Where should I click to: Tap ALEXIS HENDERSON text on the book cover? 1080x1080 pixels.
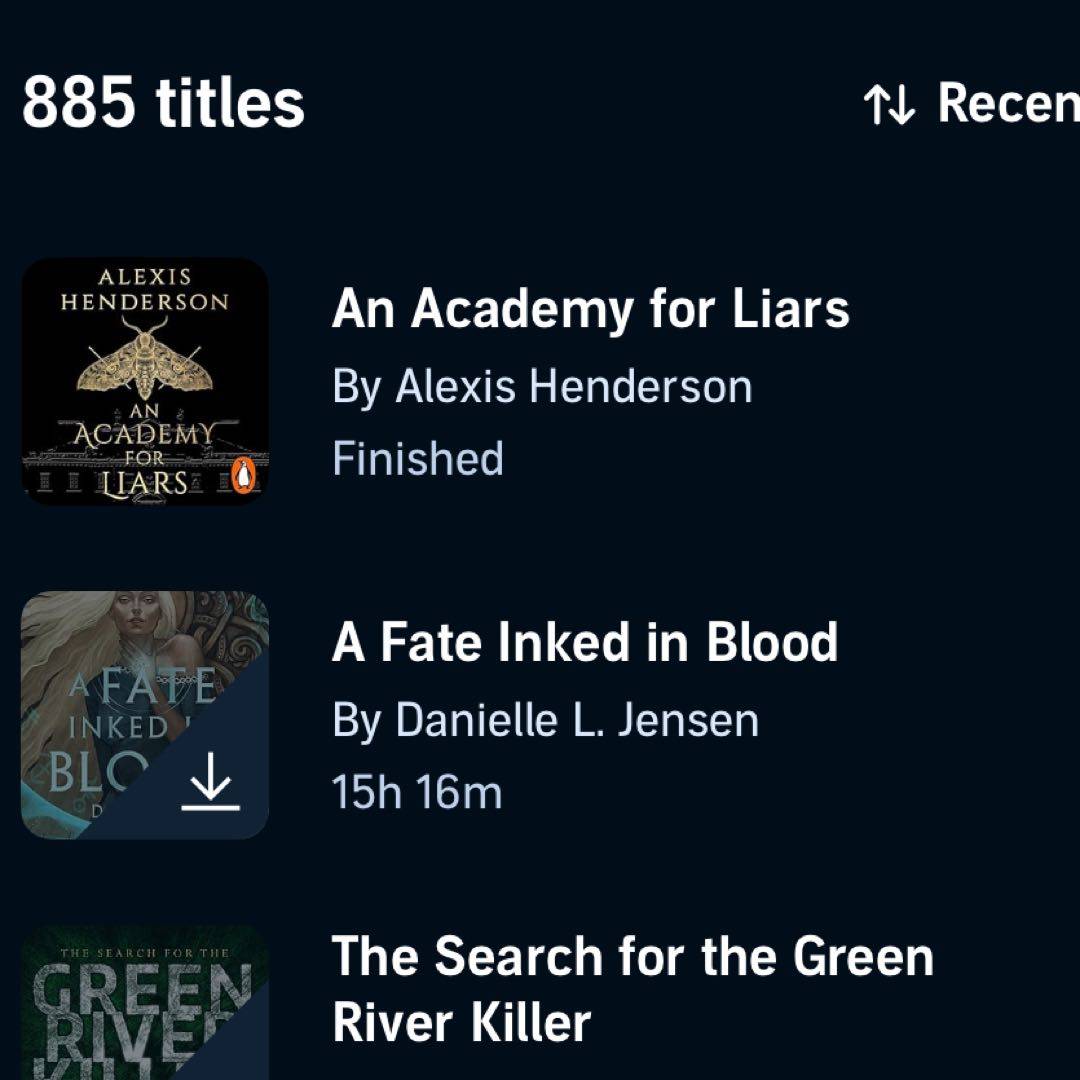point(144,289)
